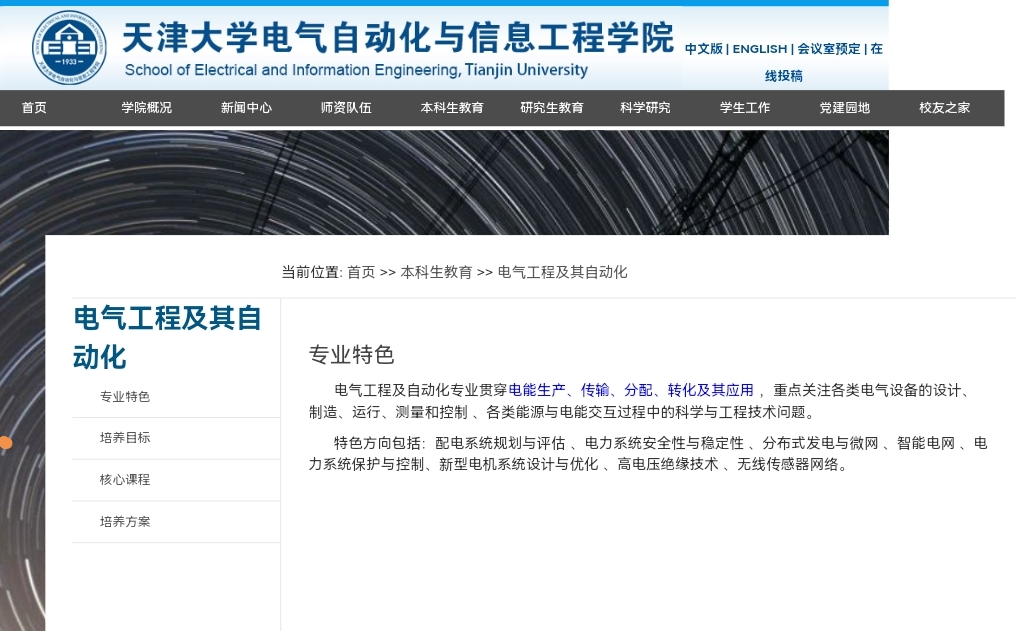Select 本科生教育 in the top navigation

[451, 107]
